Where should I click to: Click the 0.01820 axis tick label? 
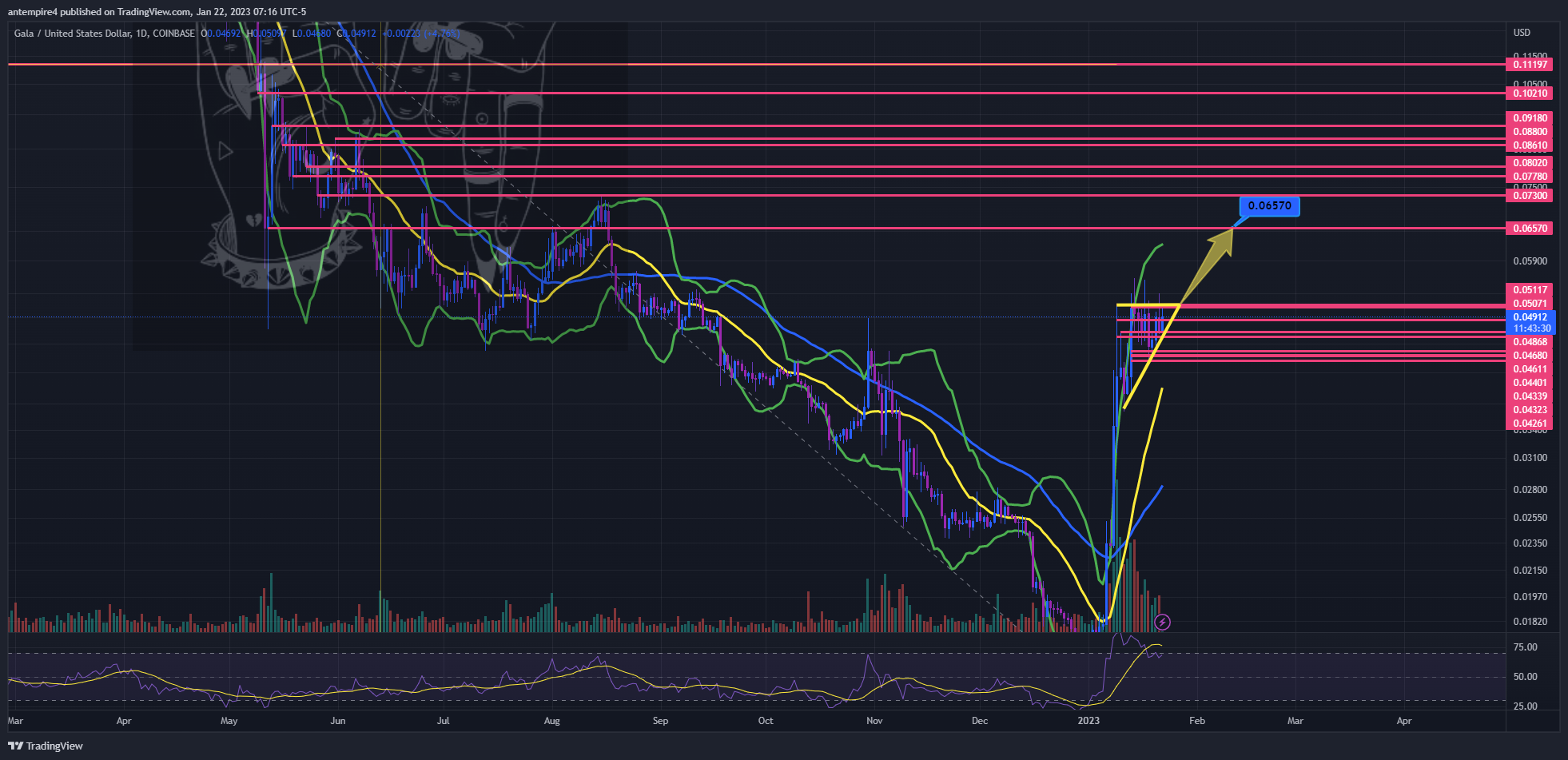pos(1530,622)
